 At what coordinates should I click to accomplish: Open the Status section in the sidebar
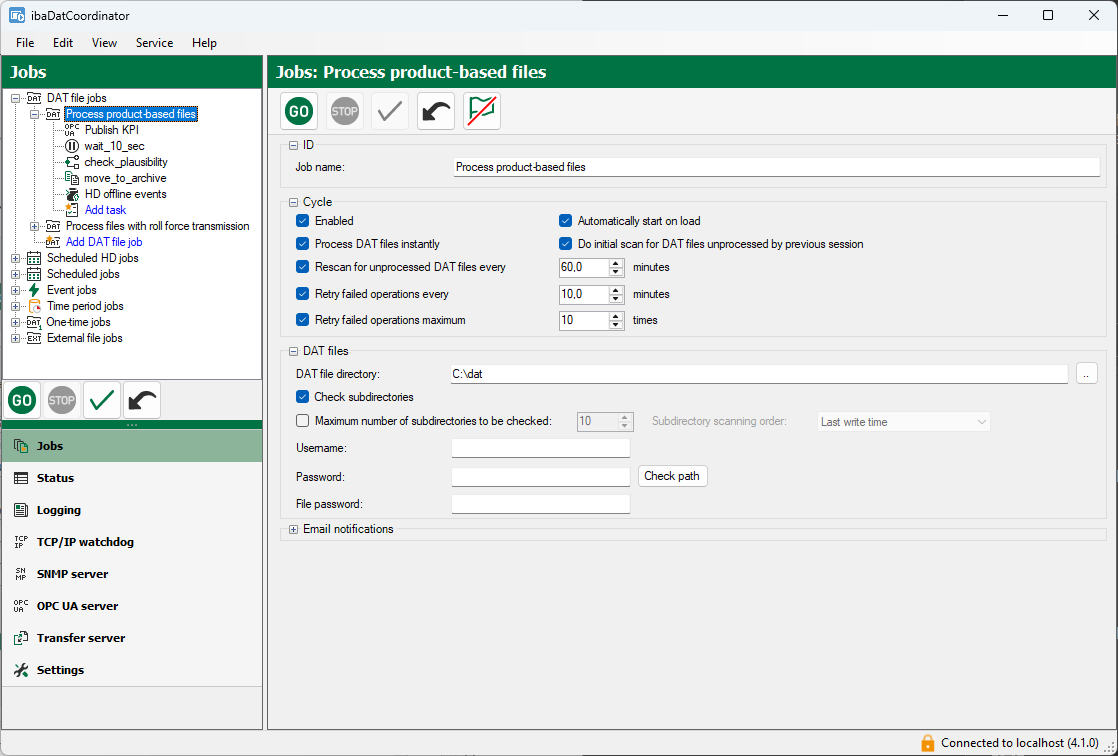pos(133,478)
